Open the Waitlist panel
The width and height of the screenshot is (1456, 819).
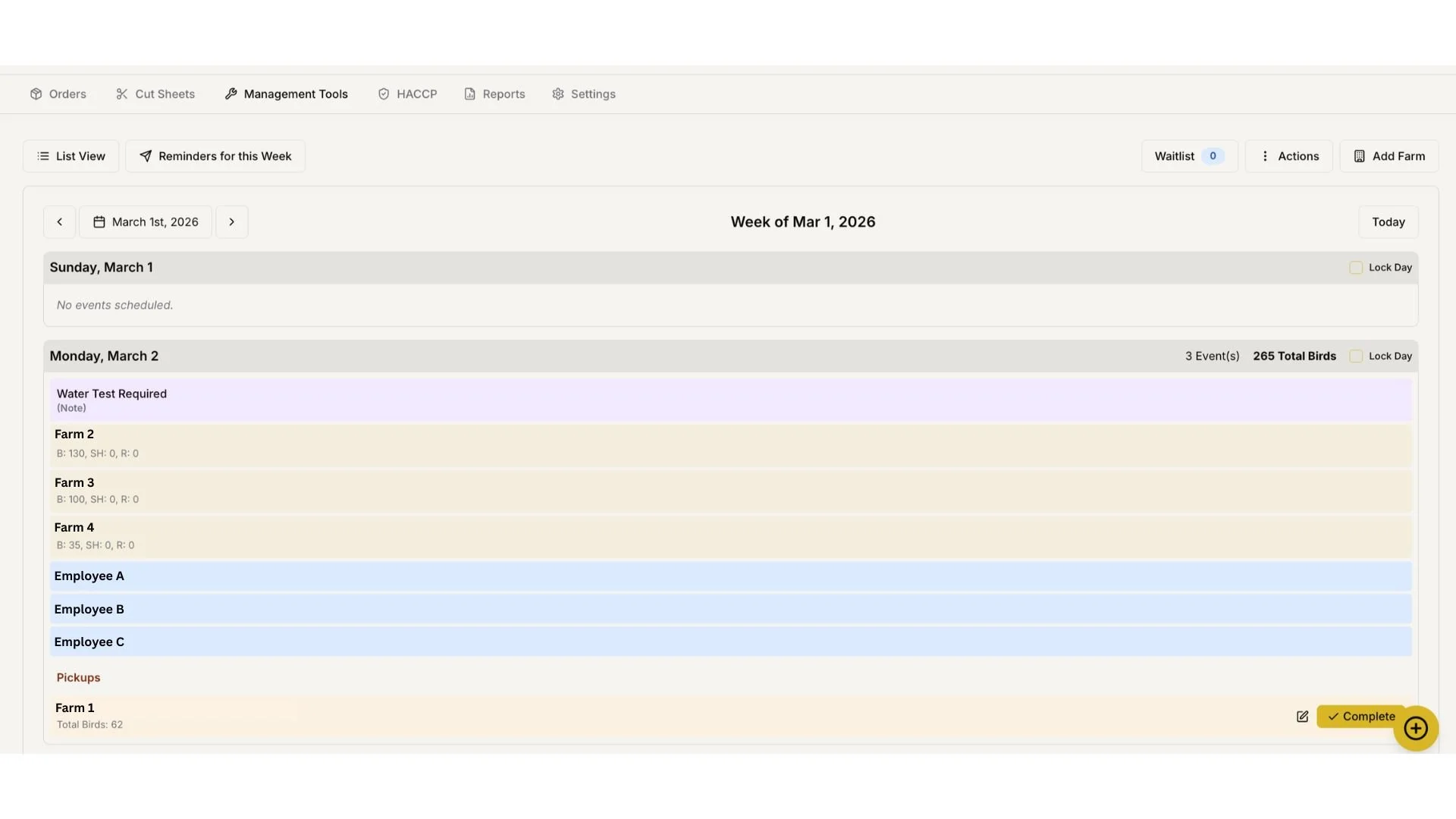[1189, 156]
